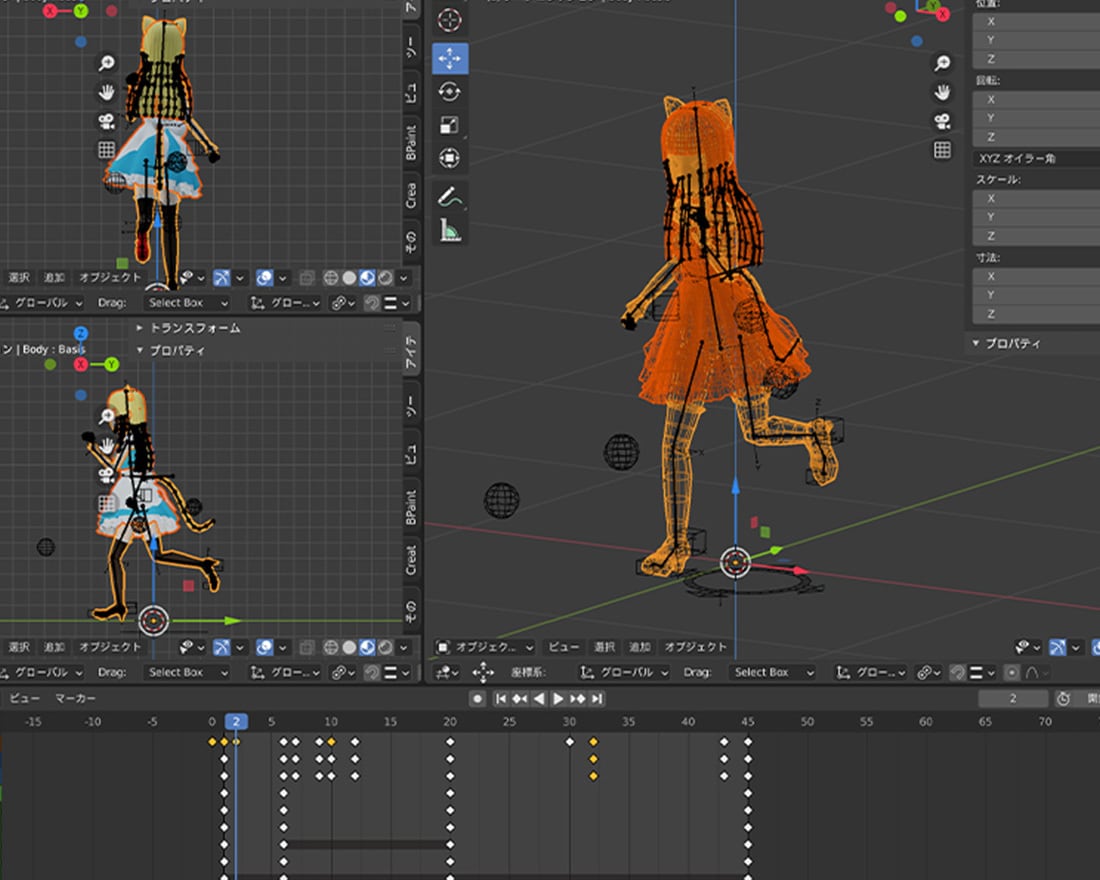The image size is (1100, 880).
Task: Open the timeline playback clock icon
Action: coord(1064,698)
